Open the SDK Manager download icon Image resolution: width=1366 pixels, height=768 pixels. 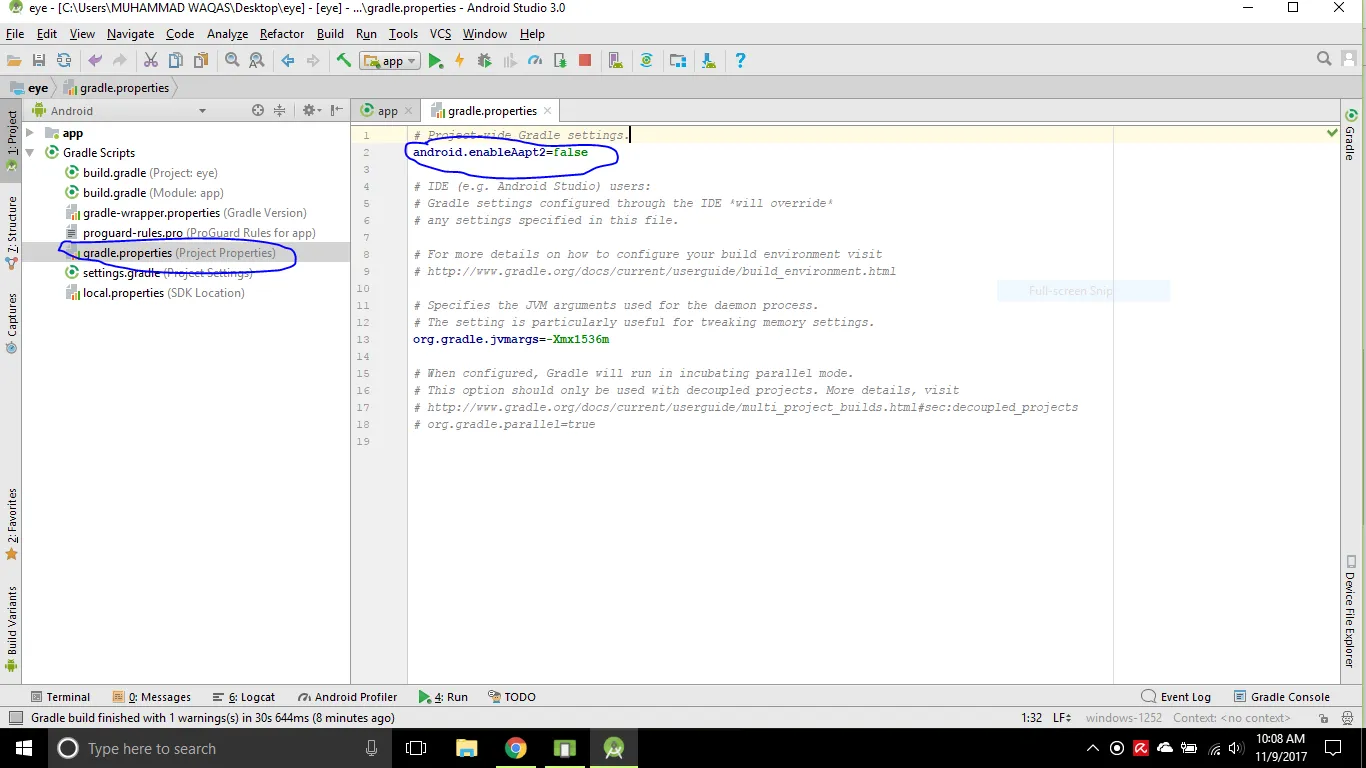click(x=709, y=61)
